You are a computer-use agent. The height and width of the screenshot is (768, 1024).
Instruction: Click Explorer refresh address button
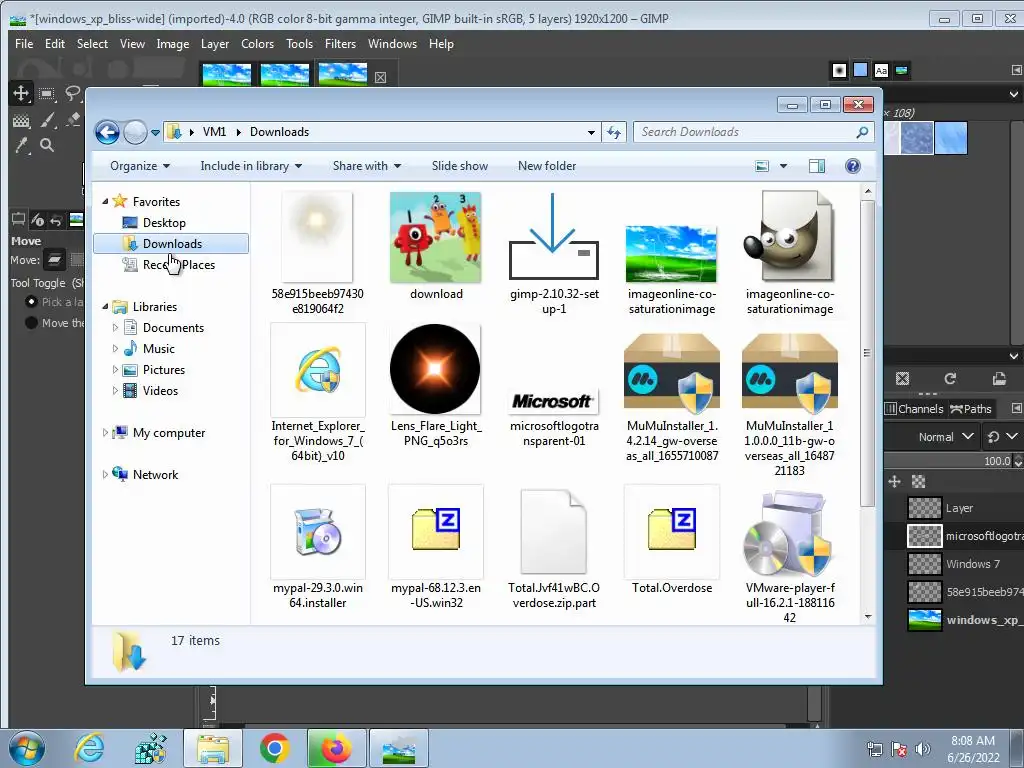tap(614, 132)
